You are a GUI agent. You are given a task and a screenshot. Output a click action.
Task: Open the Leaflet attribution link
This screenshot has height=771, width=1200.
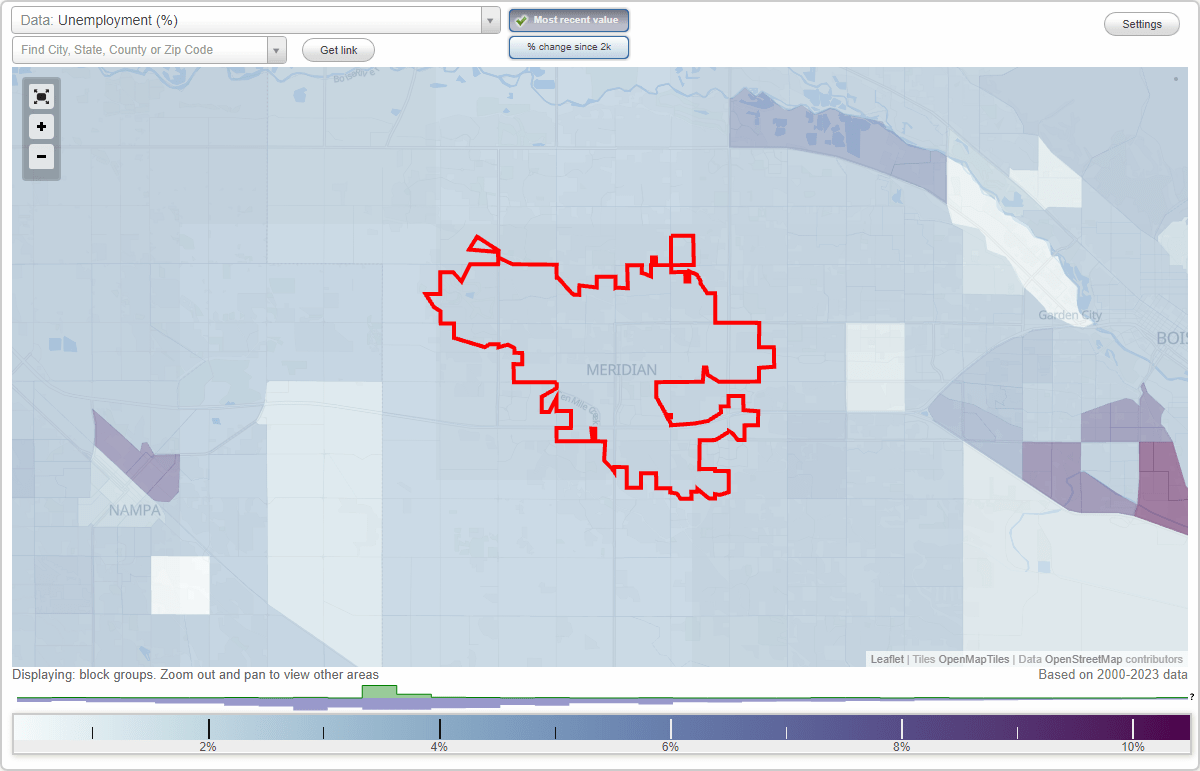pyautogui.click(x=887, y=659)
